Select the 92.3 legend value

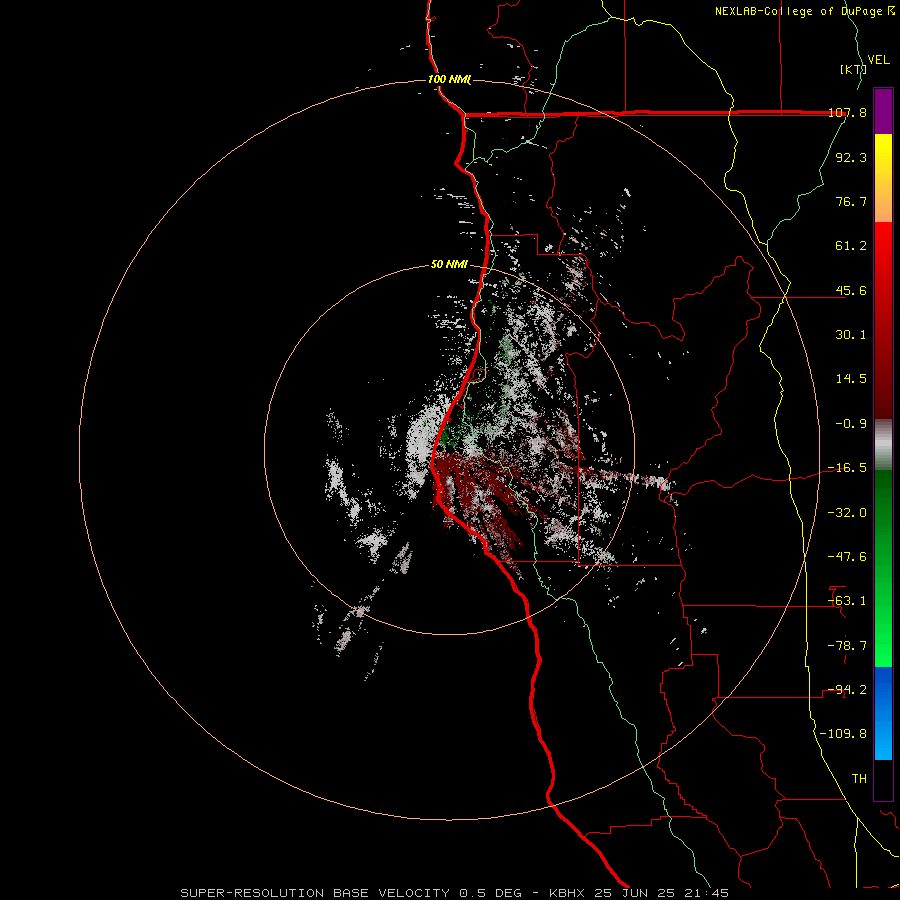tap(851, 157)
